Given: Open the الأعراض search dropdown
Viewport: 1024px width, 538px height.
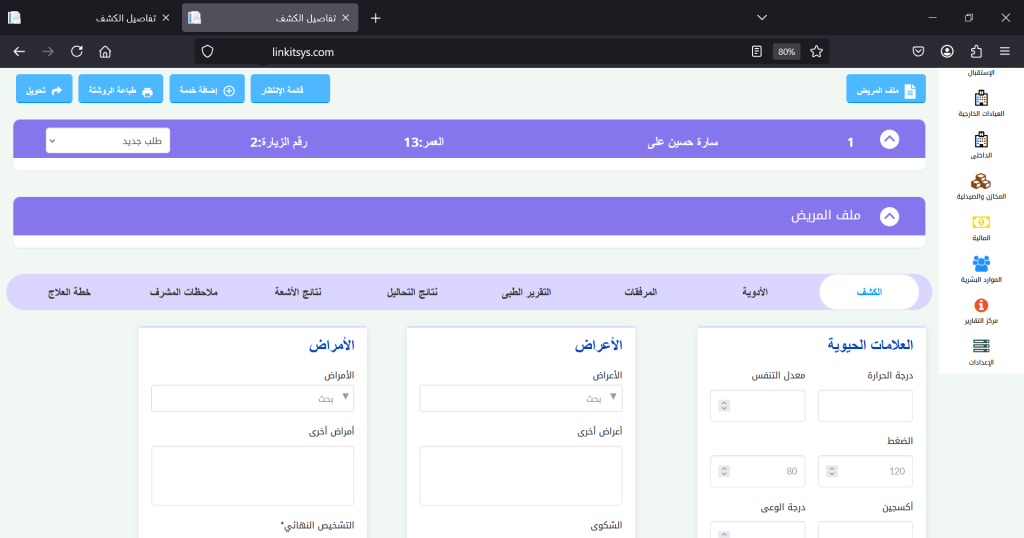Looking at the screenshot, I should point(520,398).
